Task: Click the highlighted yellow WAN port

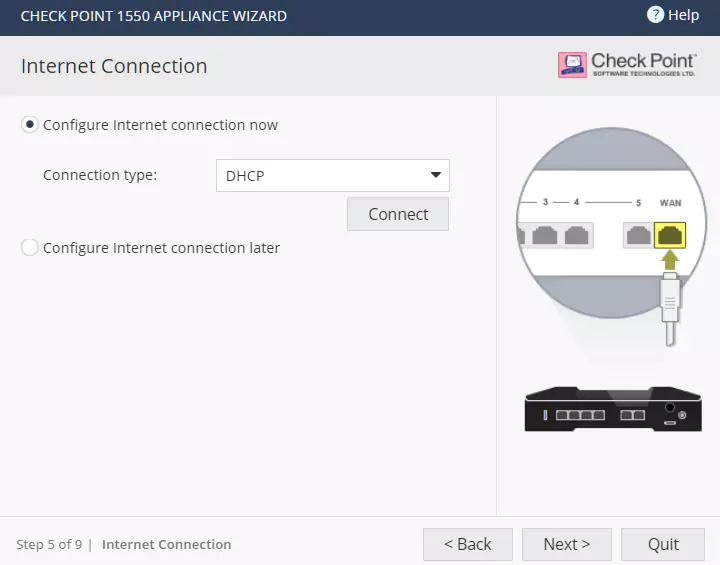Action: pyautogui.click(x=670, y=235)
